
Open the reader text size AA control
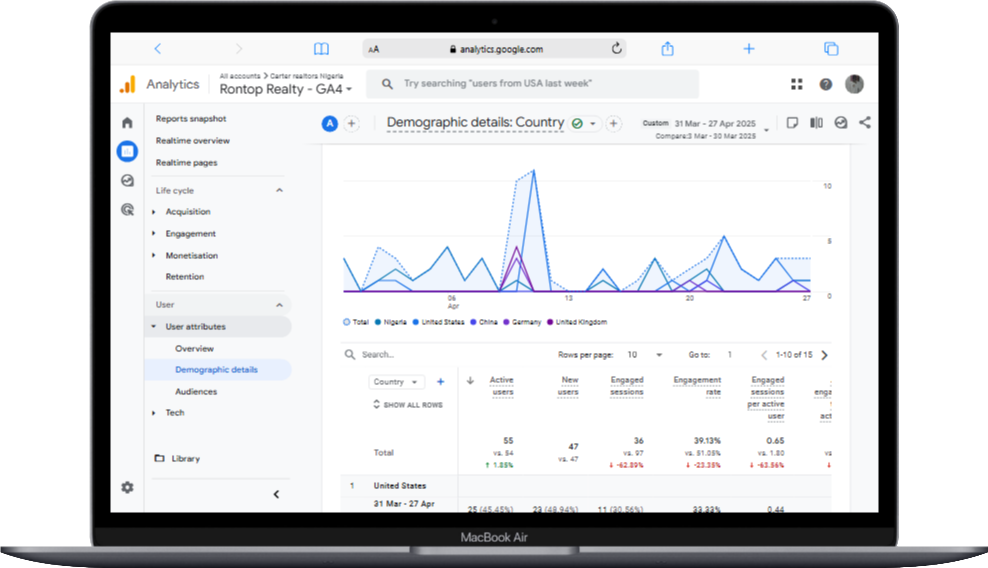[x=374, y=49]
